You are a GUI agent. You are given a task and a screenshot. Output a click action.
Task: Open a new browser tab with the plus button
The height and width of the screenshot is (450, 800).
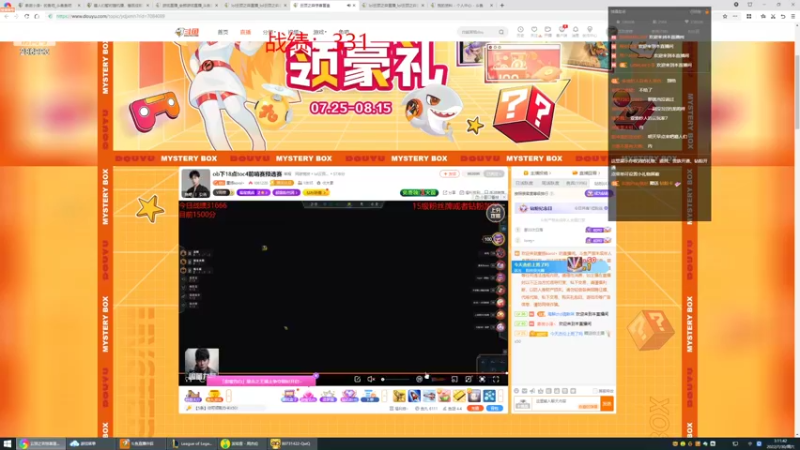(502, 5)
